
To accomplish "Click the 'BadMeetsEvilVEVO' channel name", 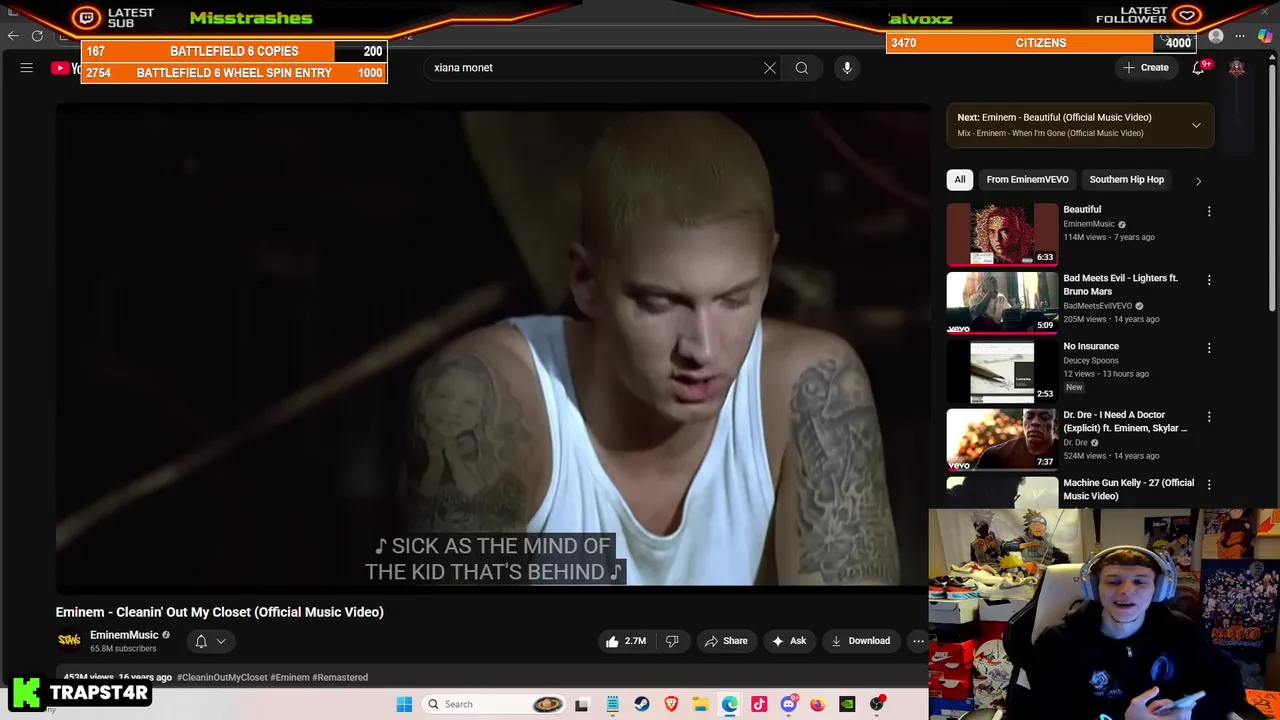I will pos(1097,306).
